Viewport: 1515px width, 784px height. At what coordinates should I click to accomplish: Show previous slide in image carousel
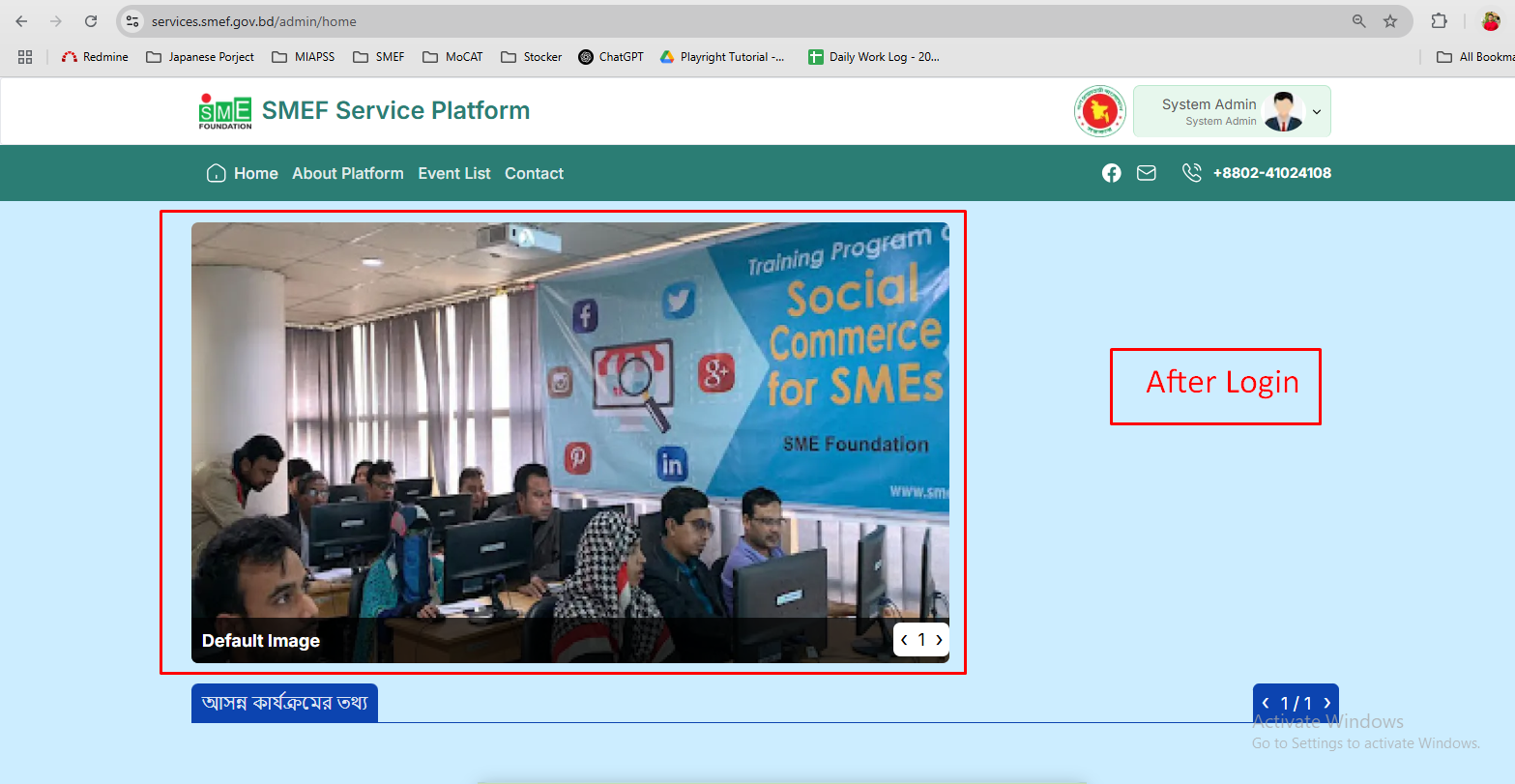point(904,639)
